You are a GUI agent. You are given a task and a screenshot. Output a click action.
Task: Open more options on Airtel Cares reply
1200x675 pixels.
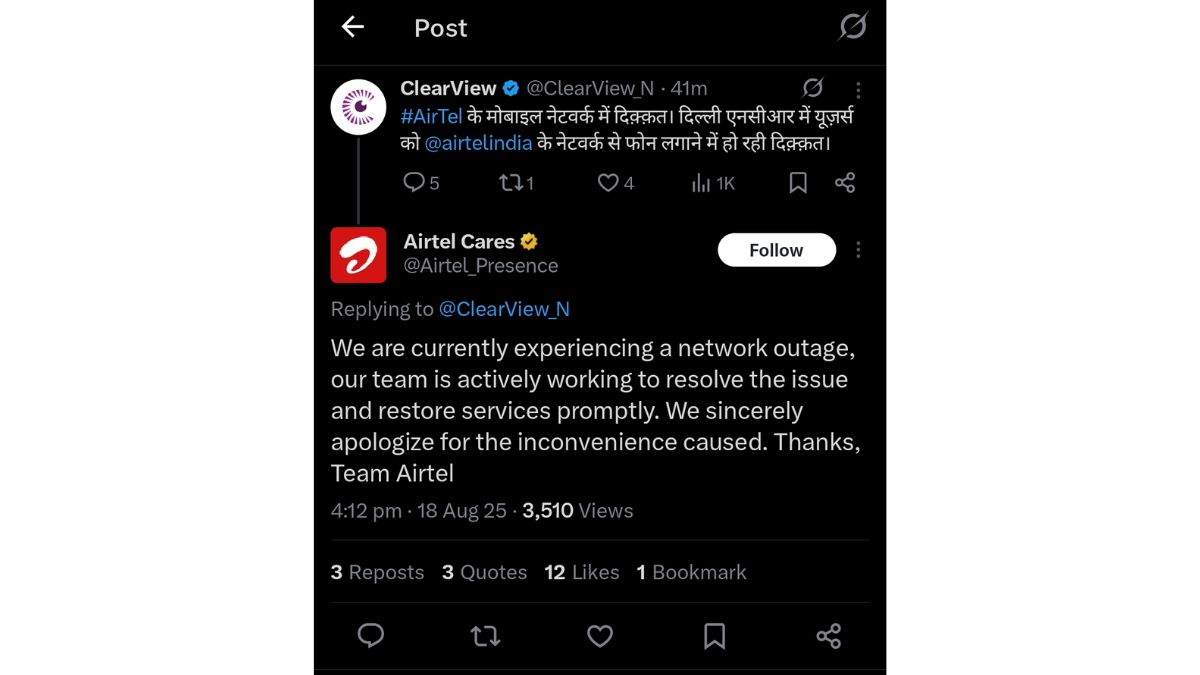[x=858, y=250]
